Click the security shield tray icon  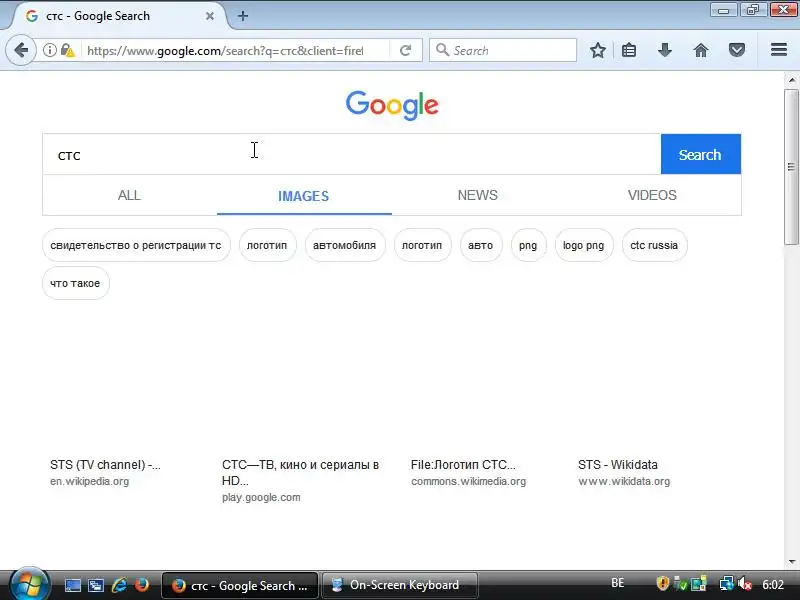[x=662, y=583]
